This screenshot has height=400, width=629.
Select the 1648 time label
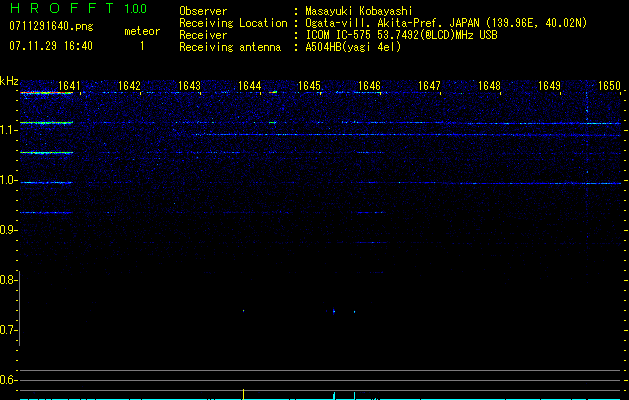click(x=489, y=86)
